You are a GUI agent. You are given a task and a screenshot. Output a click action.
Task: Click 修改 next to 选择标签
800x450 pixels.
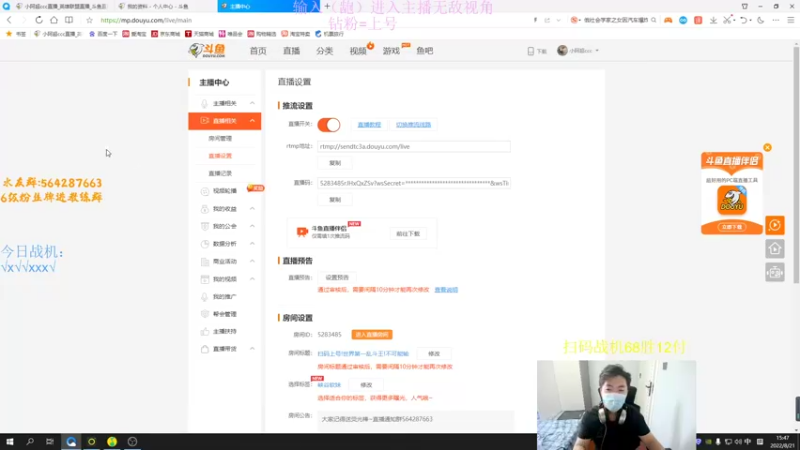pos(366,385)
